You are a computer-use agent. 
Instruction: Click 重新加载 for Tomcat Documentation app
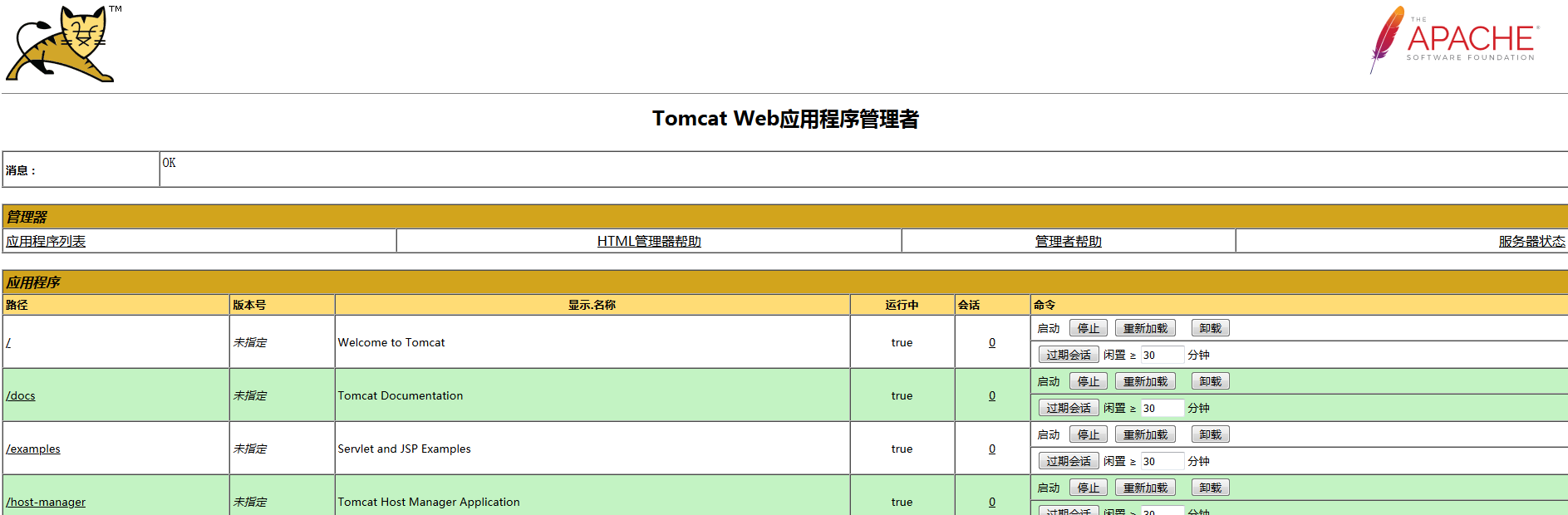(x=1145, y=381)
